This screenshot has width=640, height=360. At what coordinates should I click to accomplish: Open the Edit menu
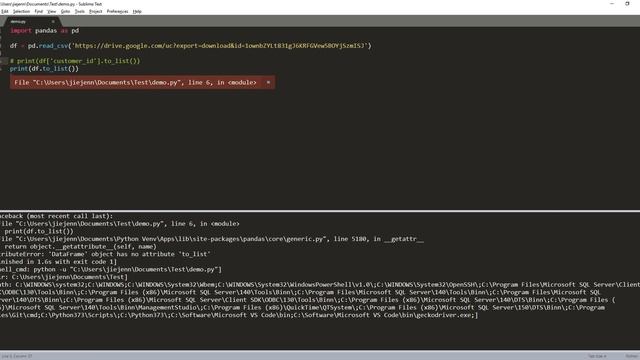coord(4,11)
